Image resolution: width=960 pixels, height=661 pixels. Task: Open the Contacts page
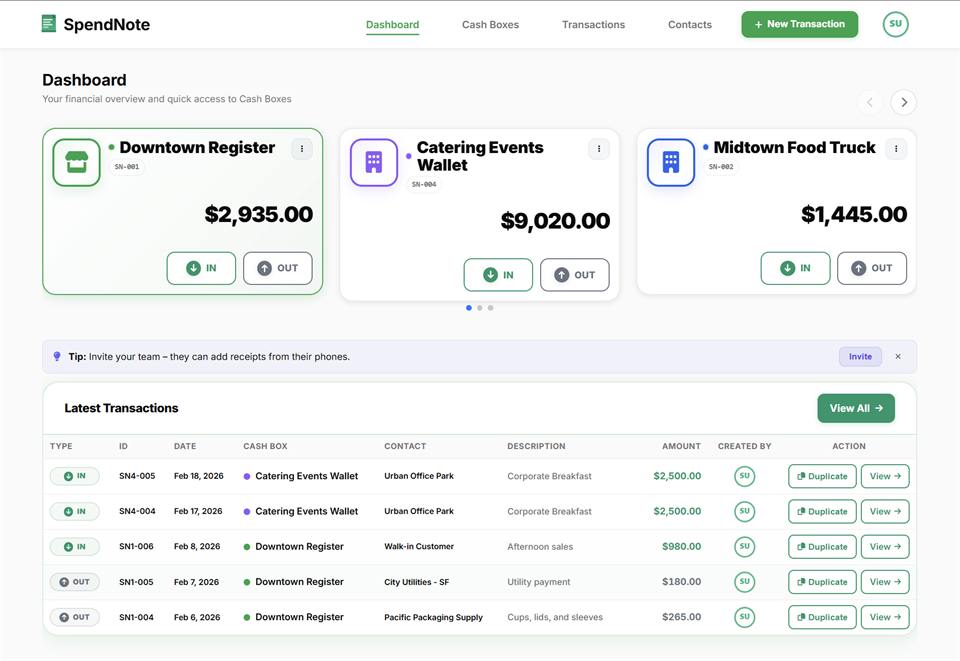point(689,24)
